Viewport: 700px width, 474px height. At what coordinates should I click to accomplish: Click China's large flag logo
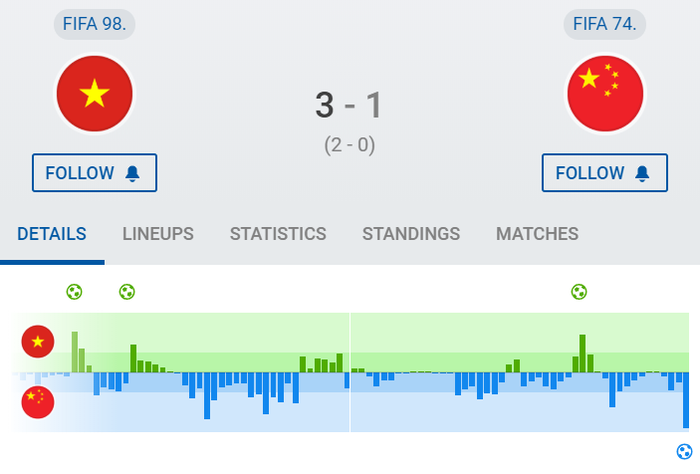605,94
